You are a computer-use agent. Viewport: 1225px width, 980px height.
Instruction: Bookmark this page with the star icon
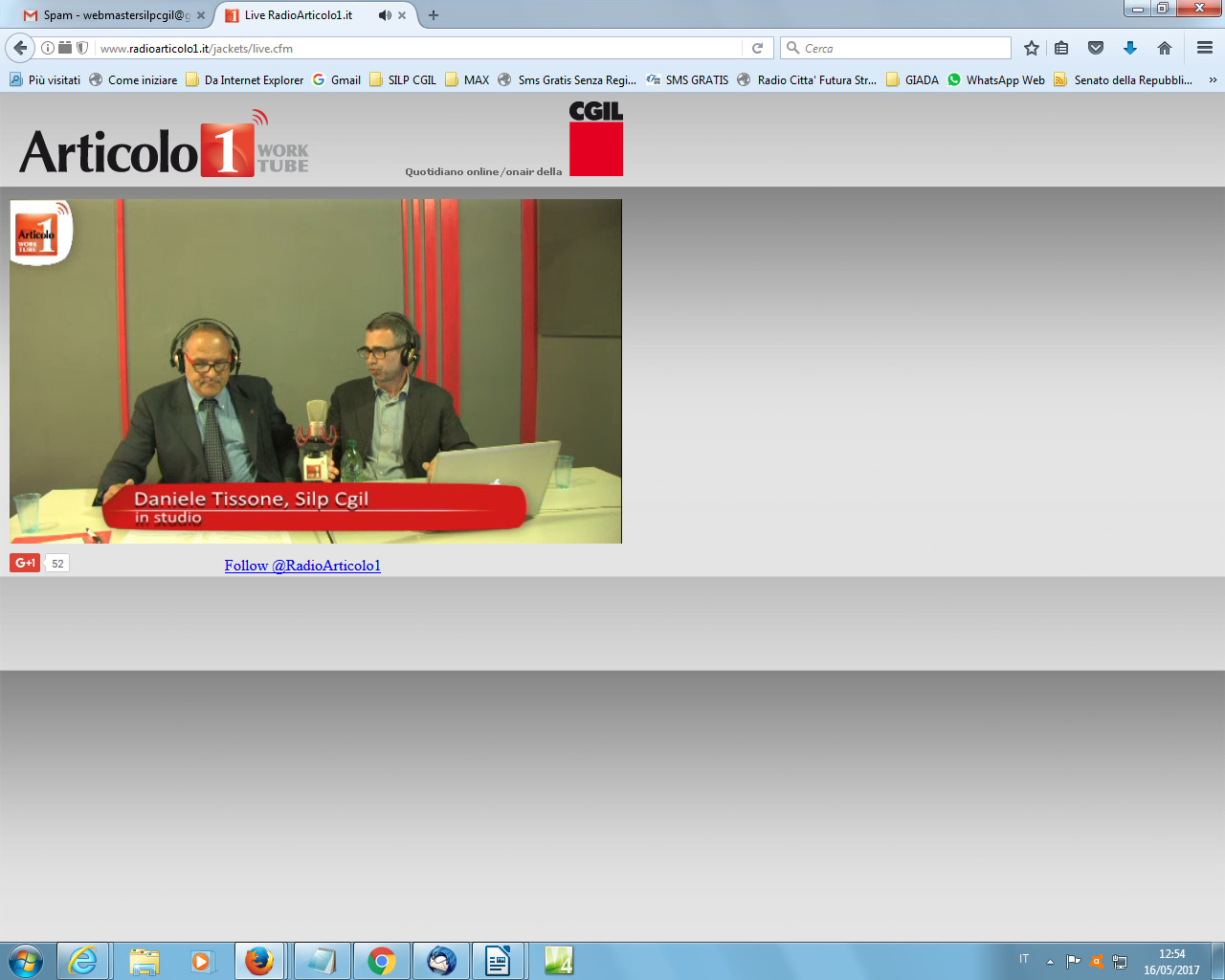pos(1032,48)
